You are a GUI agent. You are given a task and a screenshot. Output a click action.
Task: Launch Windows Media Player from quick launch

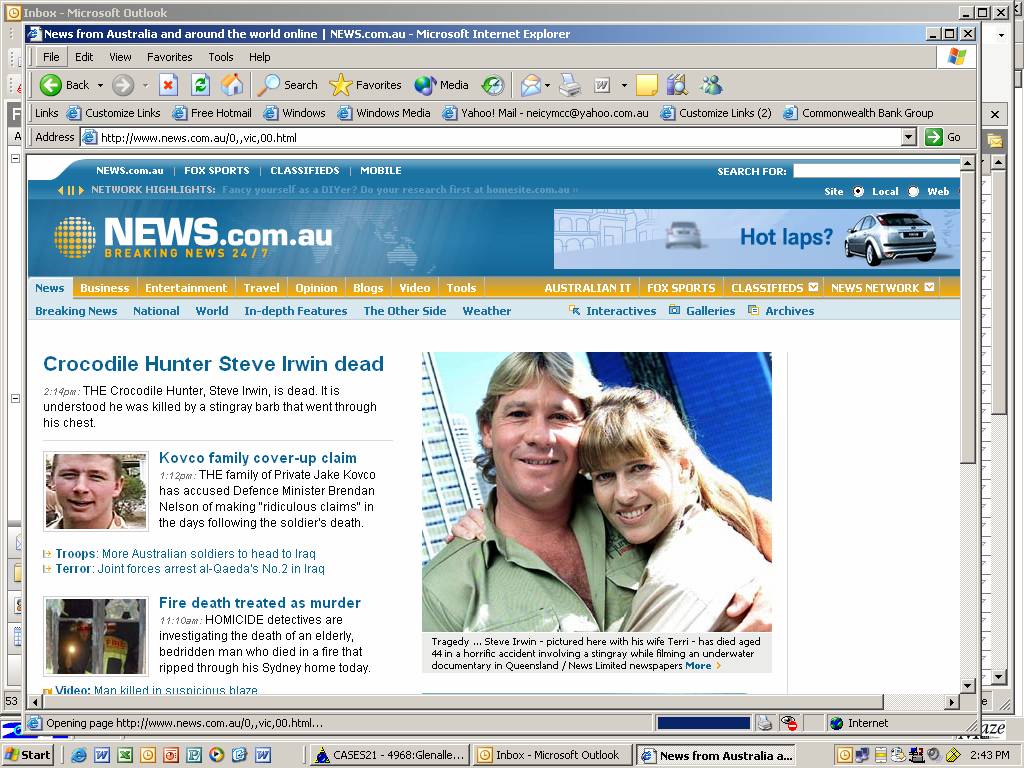tap(217, 755)
